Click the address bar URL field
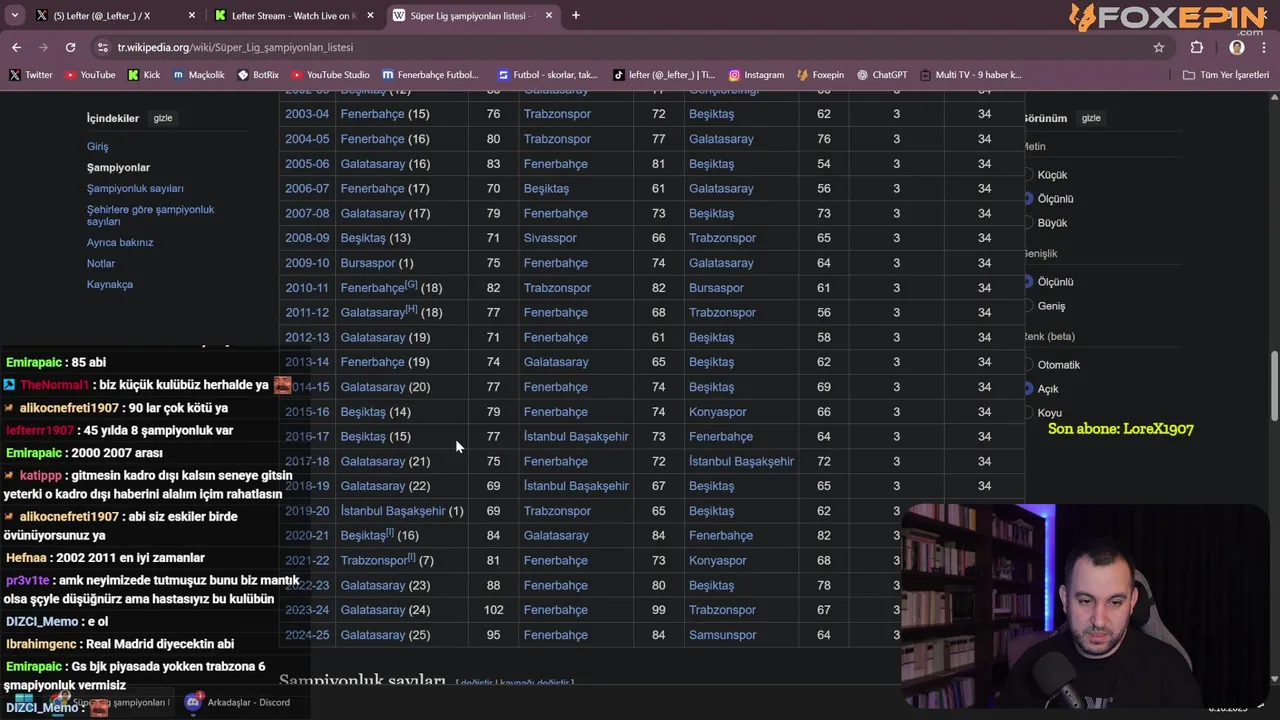 [x=620, y=47]
